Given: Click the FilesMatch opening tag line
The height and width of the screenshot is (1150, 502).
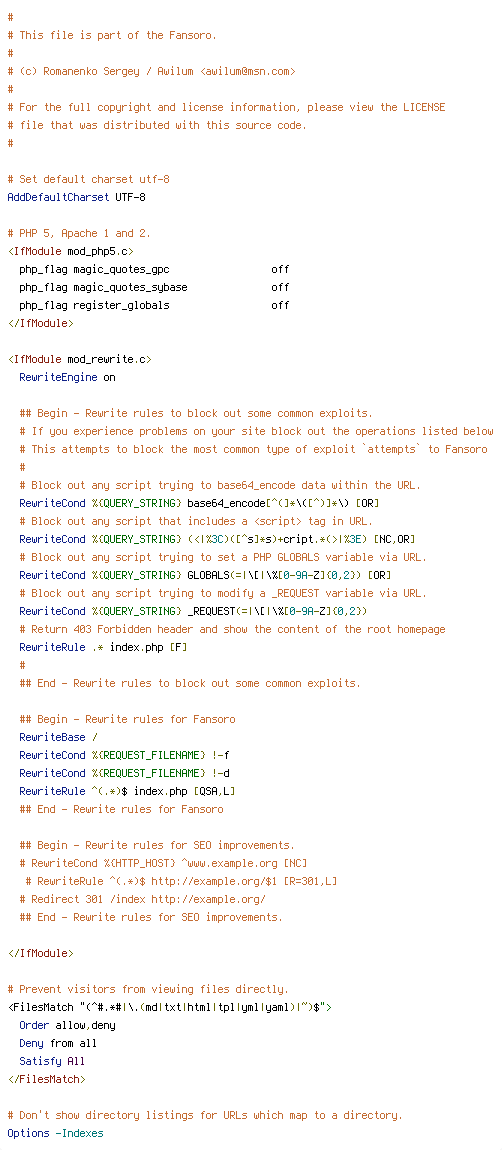Looking at the screenshot, I should 170,1007.
